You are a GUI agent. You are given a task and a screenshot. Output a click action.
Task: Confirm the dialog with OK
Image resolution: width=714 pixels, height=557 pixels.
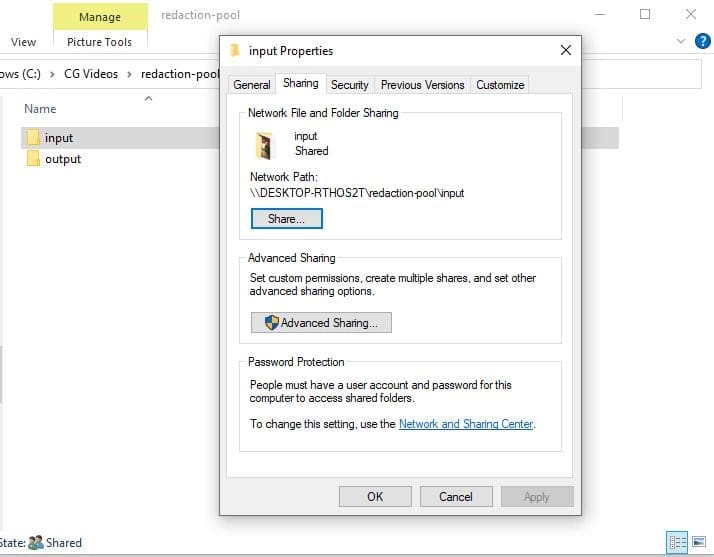click(x=375, y=496)
